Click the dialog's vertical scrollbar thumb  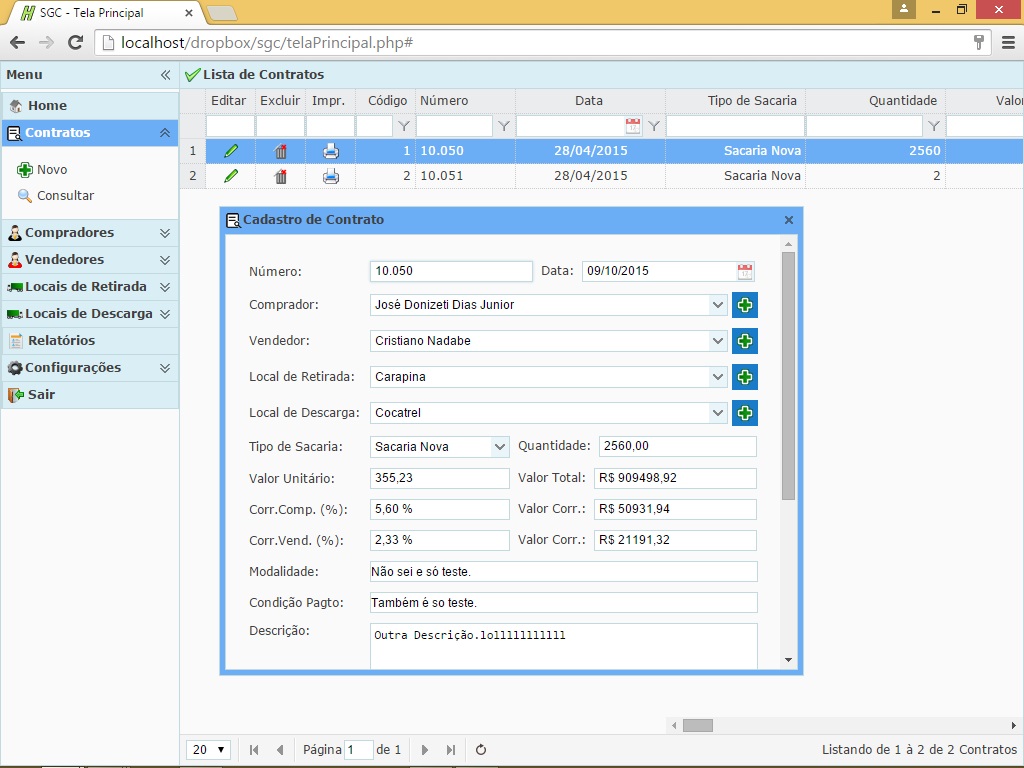788,376
